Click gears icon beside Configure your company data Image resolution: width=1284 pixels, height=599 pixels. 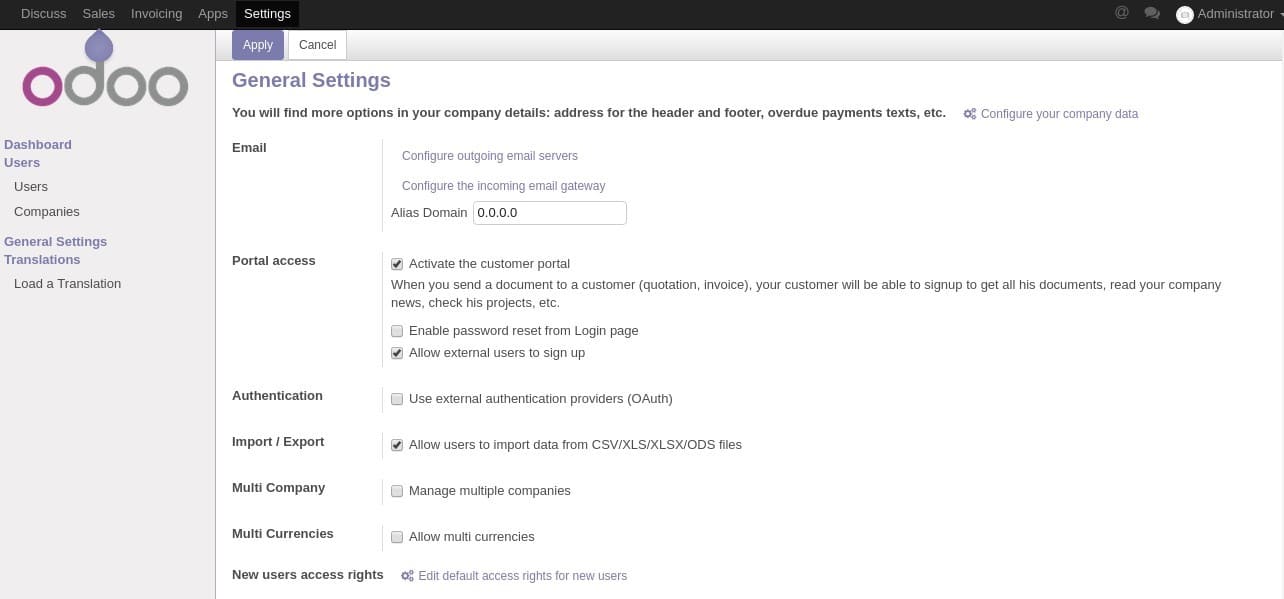970,114
